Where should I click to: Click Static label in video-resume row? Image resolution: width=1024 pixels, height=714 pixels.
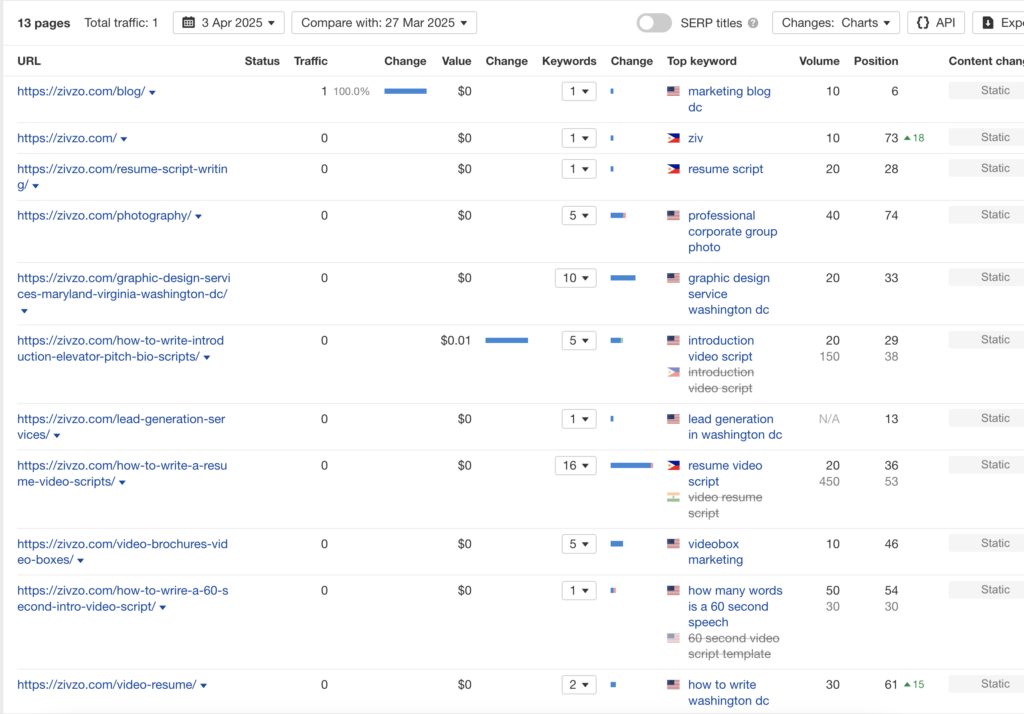[995, 684]
